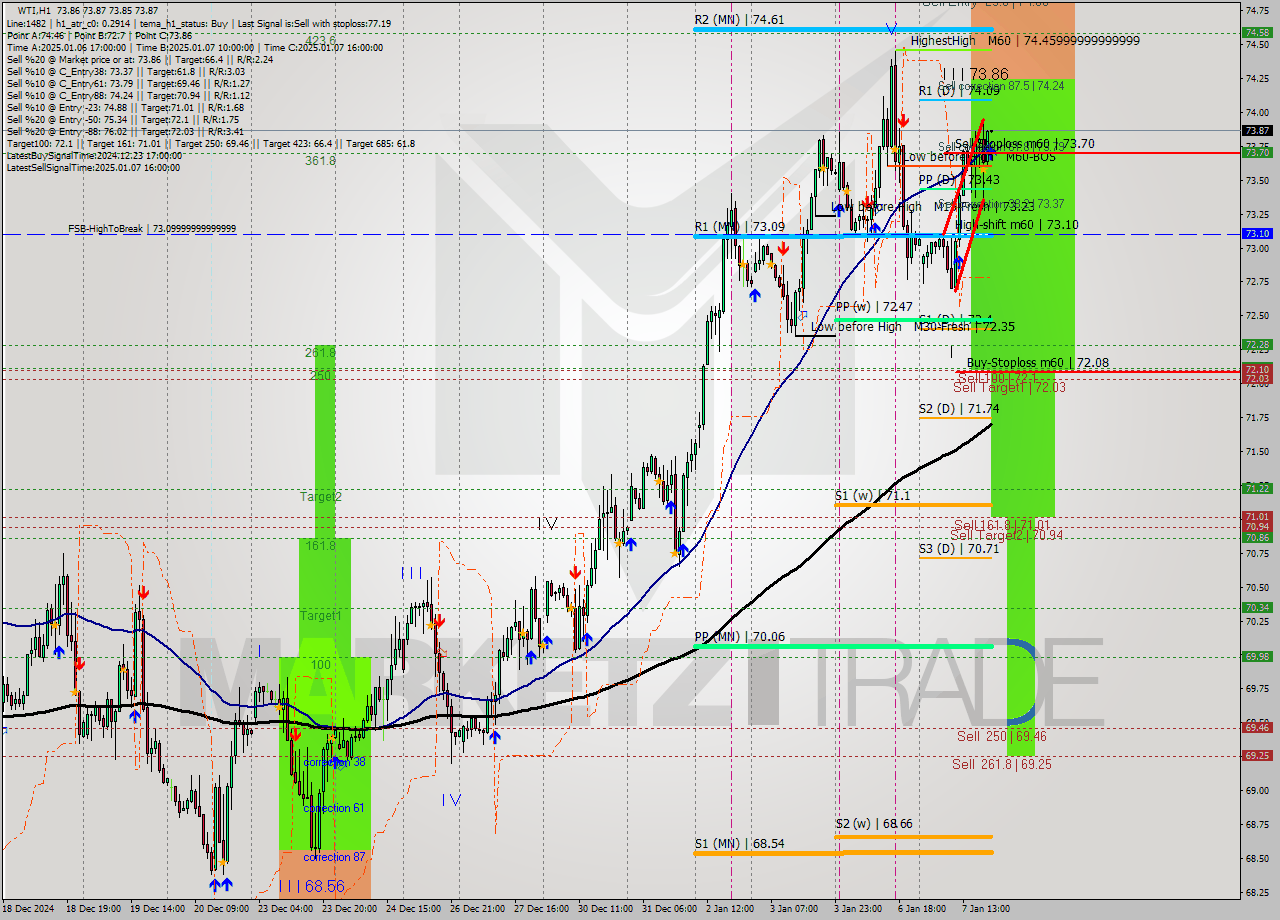Click the '18 Dec 2024' date on time axis
This screenshot has height=920, width=1280.
point(29,908)
